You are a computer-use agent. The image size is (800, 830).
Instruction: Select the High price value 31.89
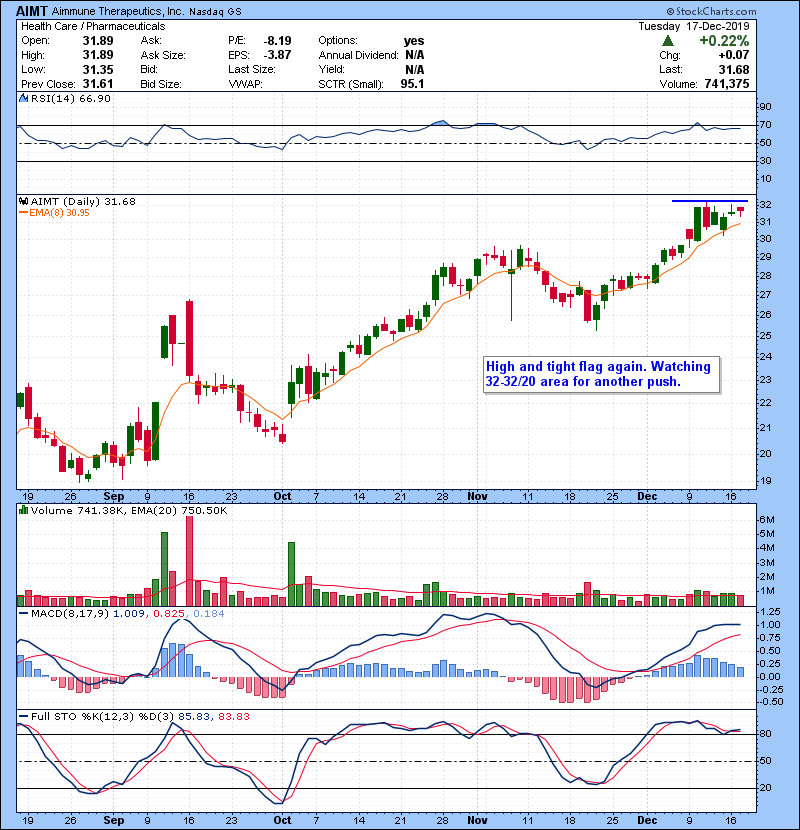click(x=98, y=55)
